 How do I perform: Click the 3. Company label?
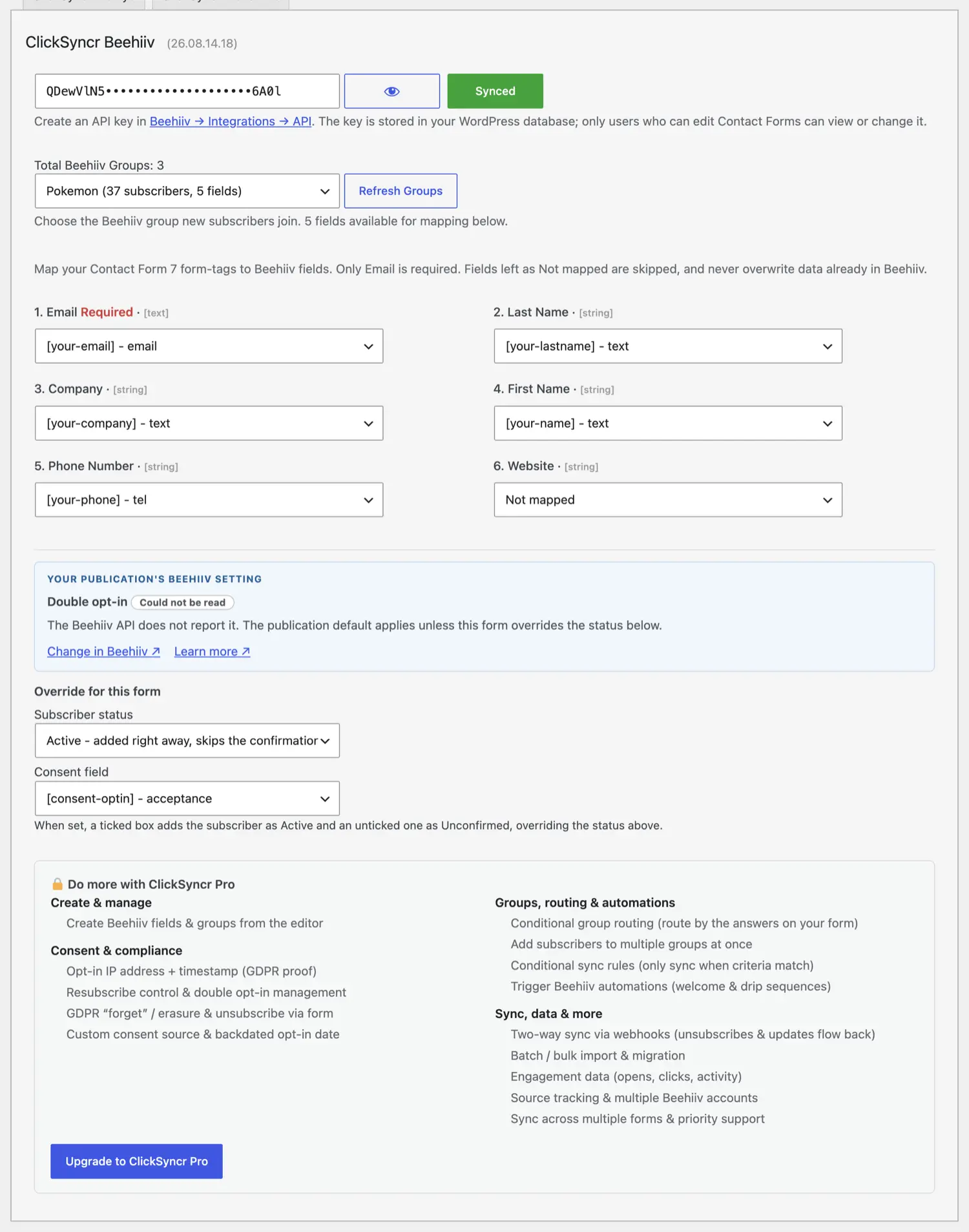(x=68, y=389)
